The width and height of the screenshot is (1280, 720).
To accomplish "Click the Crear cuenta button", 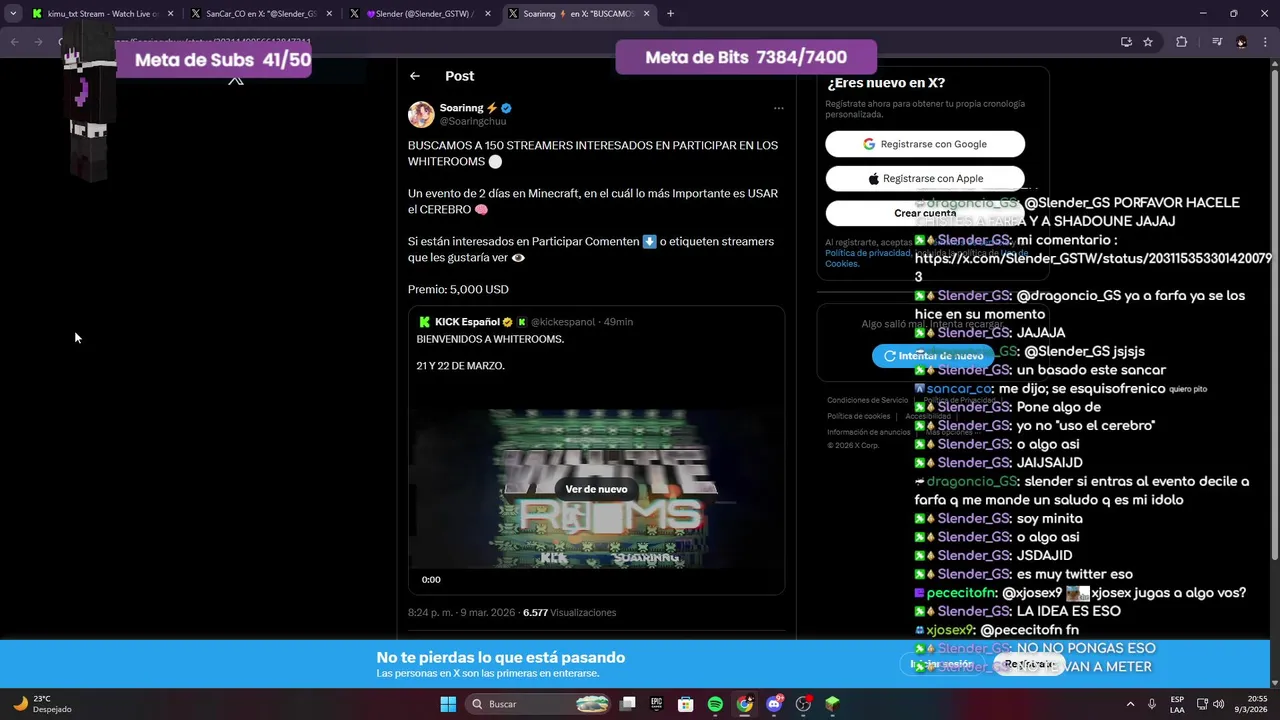I will 925,213.
